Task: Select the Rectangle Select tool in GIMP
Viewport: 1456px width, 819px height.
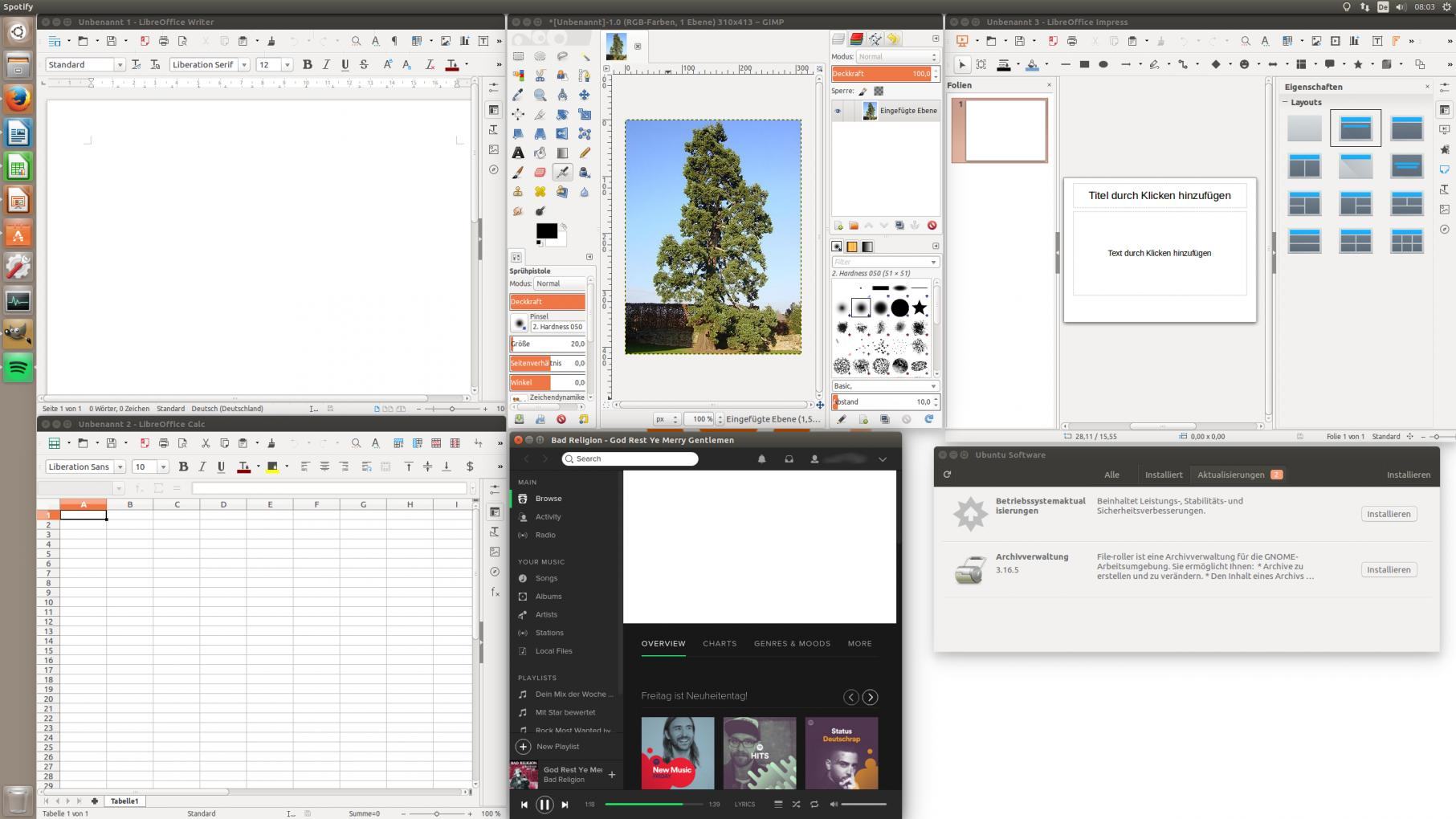Action: [518, 56]
